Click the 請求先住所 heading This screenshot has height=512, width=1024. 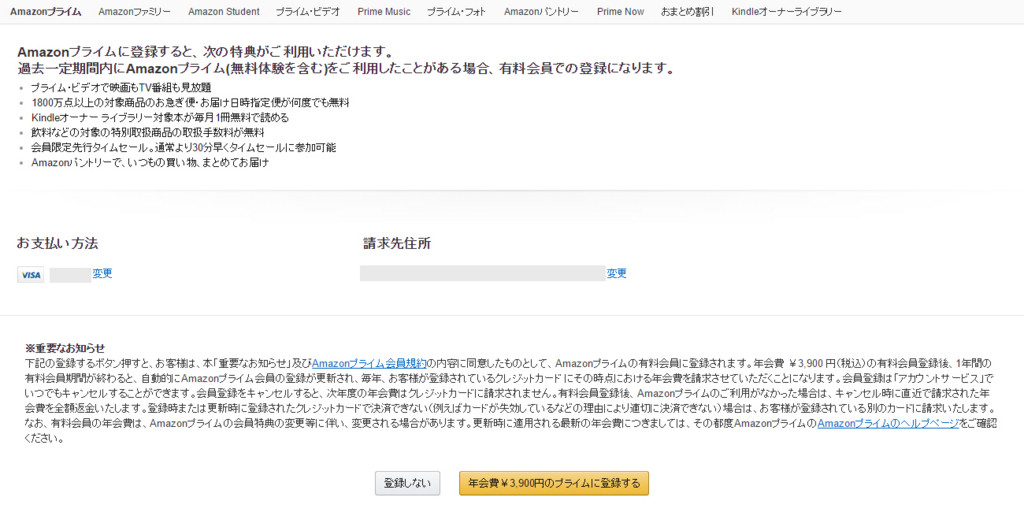coord(397,244)
